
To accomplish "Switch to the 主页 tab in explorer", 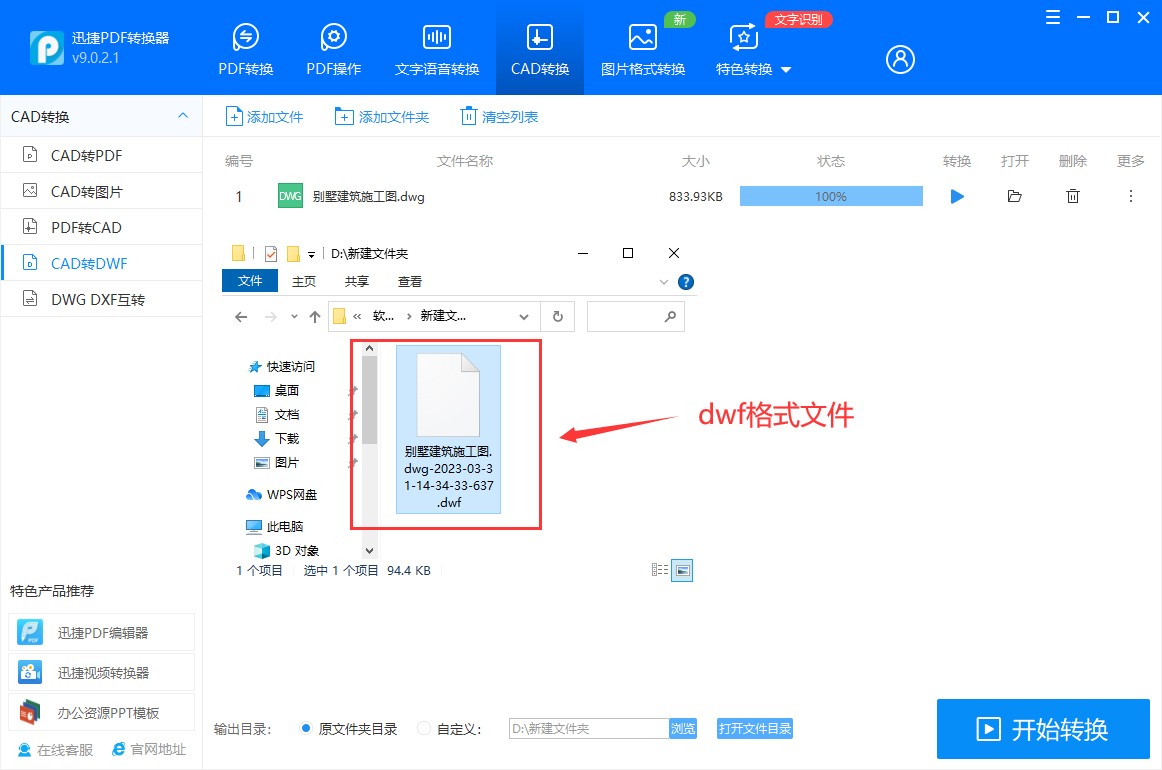I will coord(303,281).
